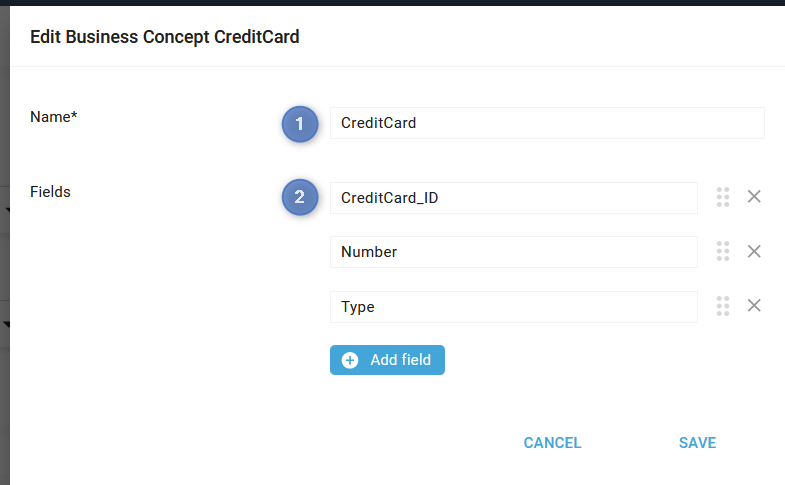The width and height of the screenshot is (785, 485).
Task: Remove the Type field
Action: click(754, 305)
